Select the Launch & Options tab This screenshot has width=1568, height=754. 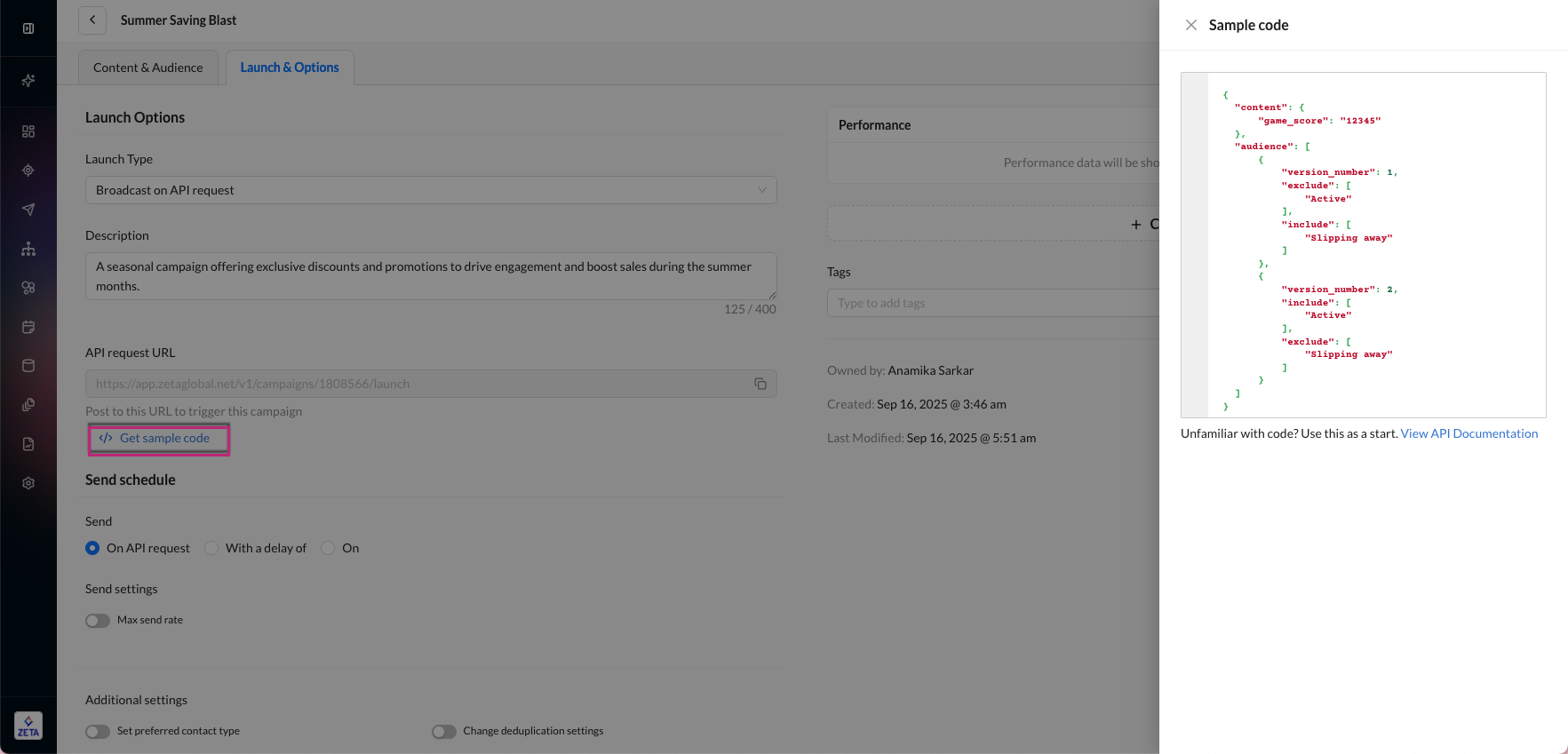click(290, 67)
